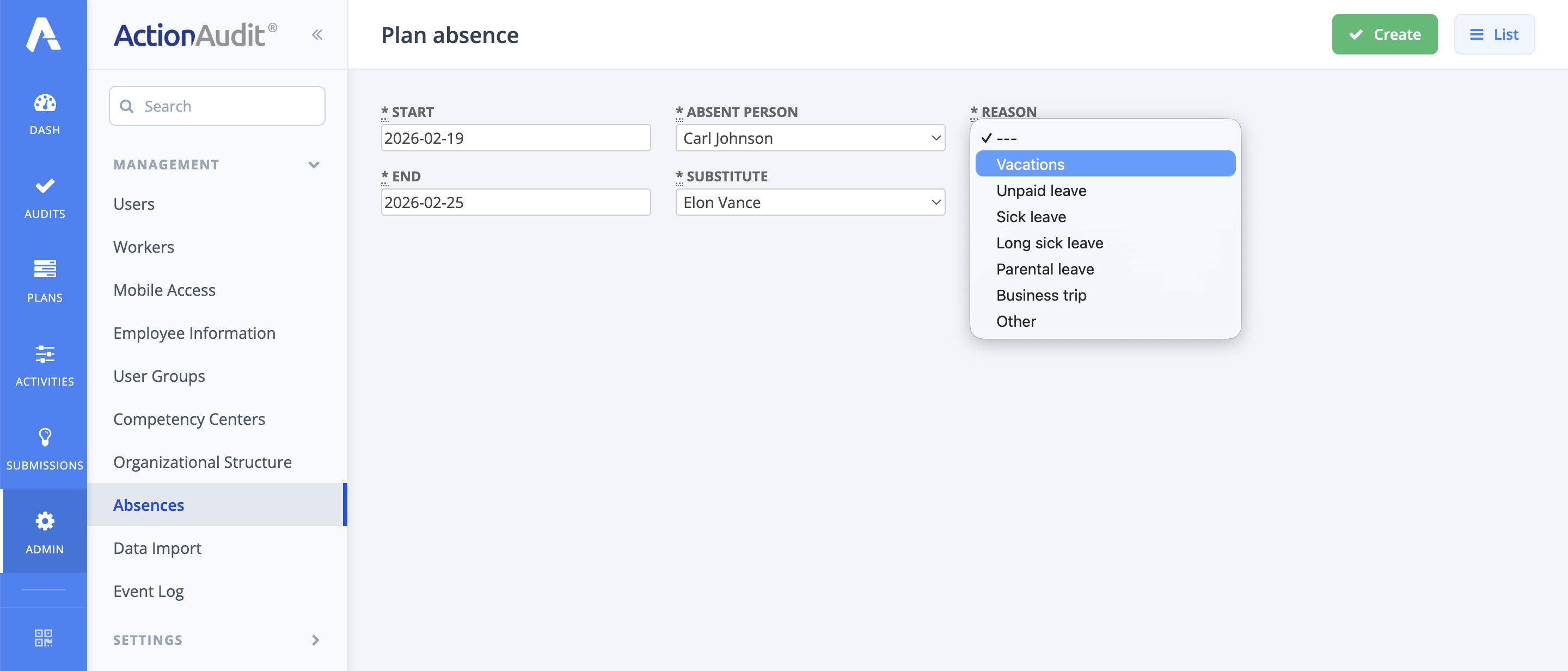This screenshot has width=1568, height=671.
Task: Collapse the Management section chevron
Action: click(314, 165)
